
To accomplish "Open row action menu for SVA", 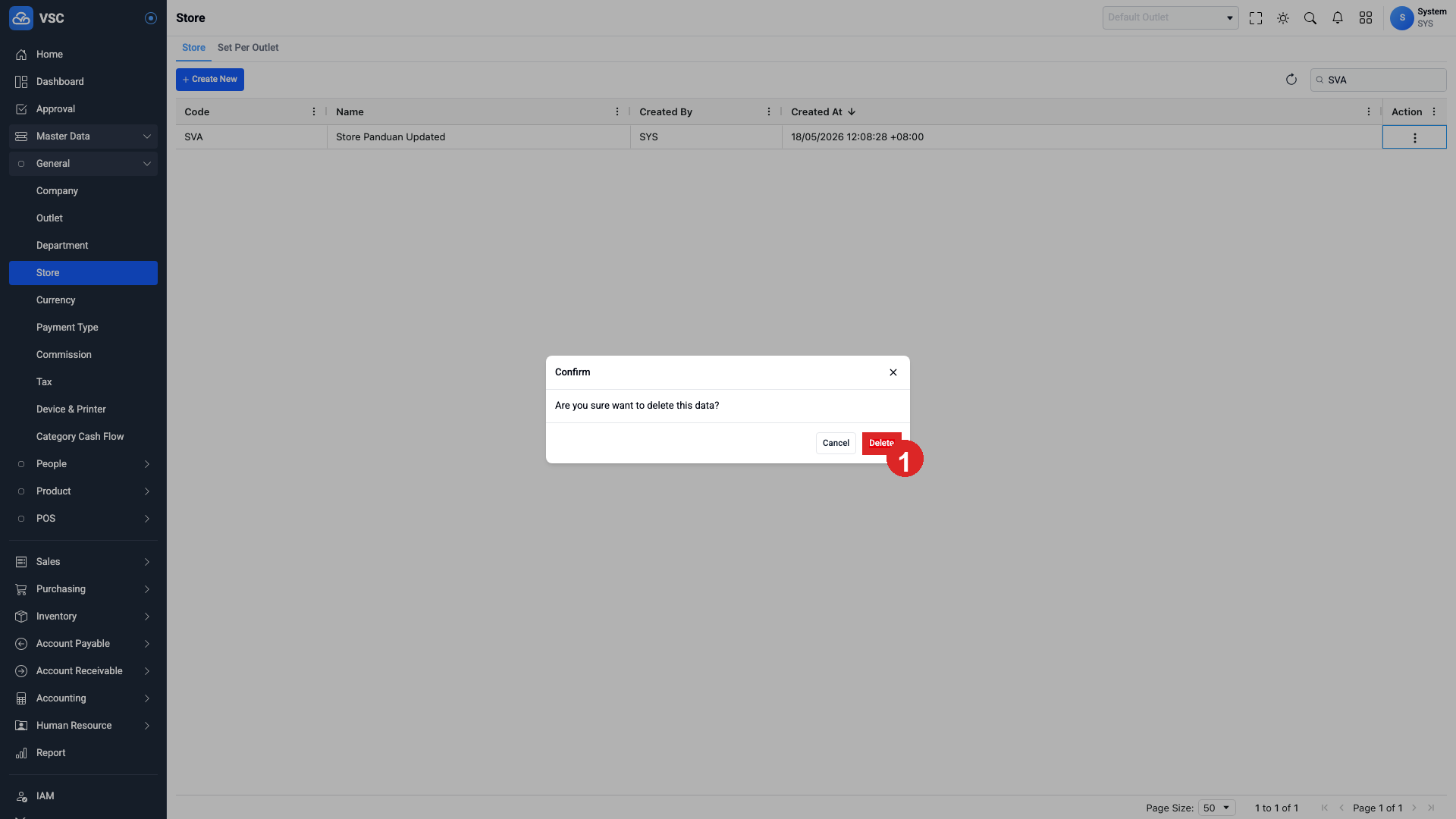I will 1414,137.
